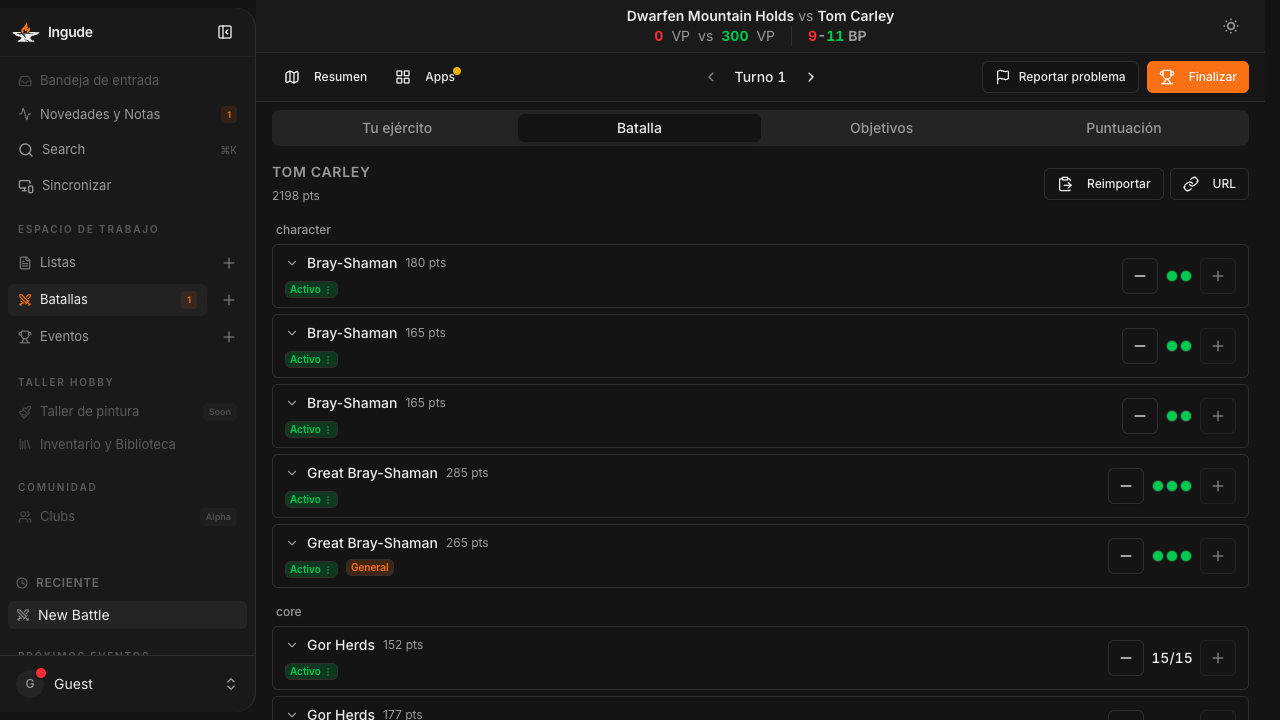The width and height of the screenshot is (1280, 720).
Task: Toggle the light/dark theme sun icon
Action: 1231,26
